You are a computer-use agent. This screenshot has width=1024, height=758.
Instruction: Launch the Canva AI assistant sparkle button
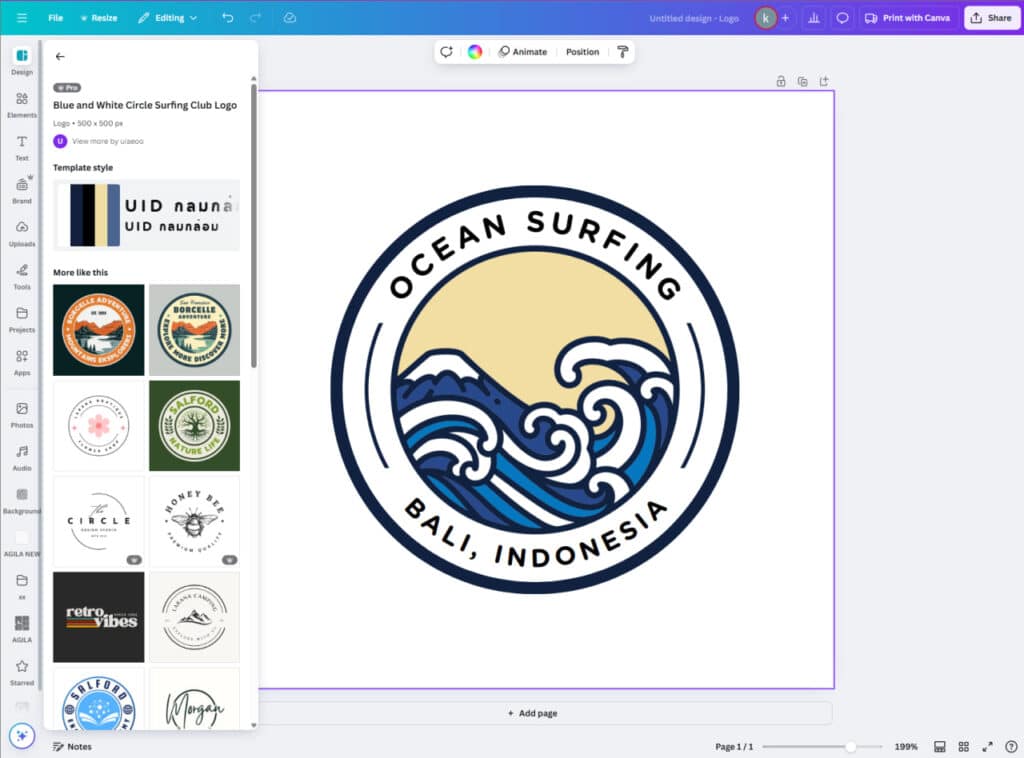point(22,736)
